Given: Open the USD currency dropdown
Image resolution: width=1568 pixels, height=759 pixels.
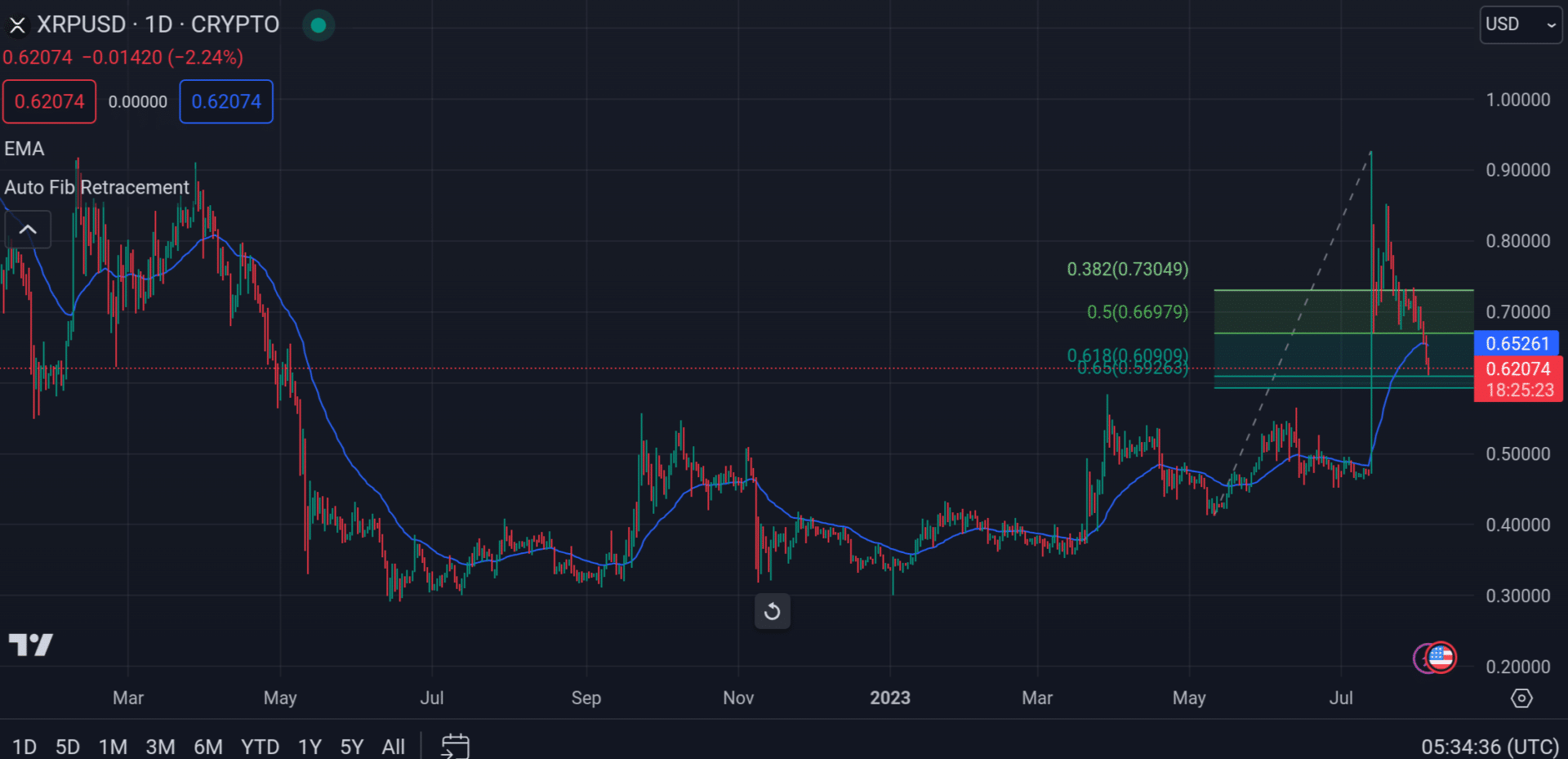Looking at the screenshot, I should 1521,25.
